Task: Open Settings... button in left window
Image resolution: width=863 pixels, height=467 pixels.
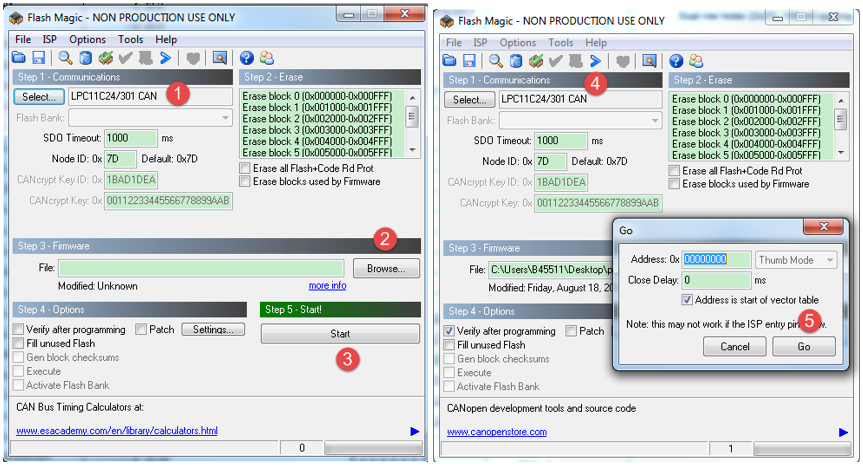Action: click(213, 329)
